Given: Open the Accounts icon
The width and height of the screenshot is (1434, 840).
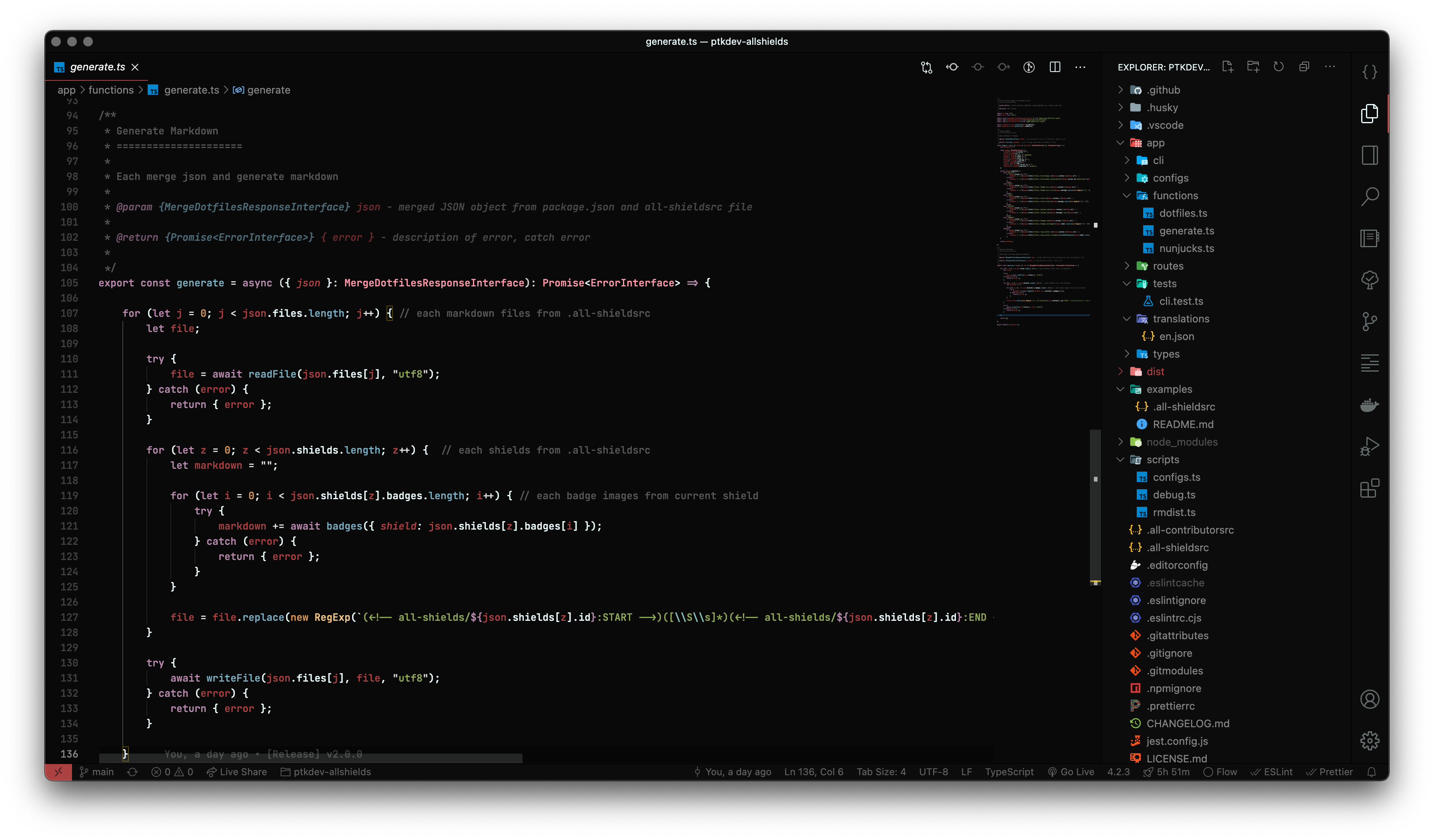Looking at the screenshot, I should [x=1369, y=699].
